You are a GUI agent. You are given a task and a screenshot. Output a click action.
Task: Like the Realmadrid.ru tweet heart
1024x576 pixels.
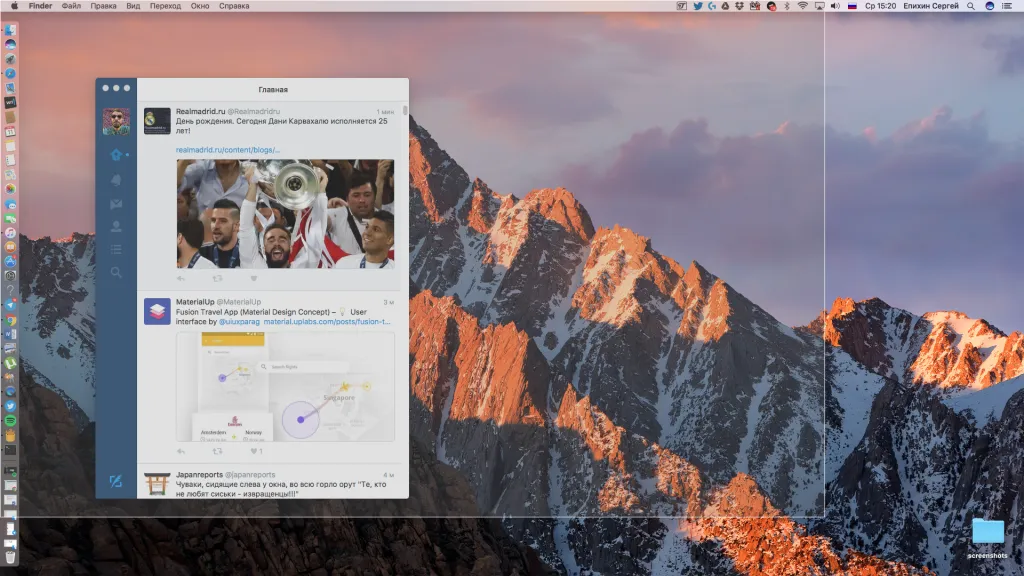point(254,278)
